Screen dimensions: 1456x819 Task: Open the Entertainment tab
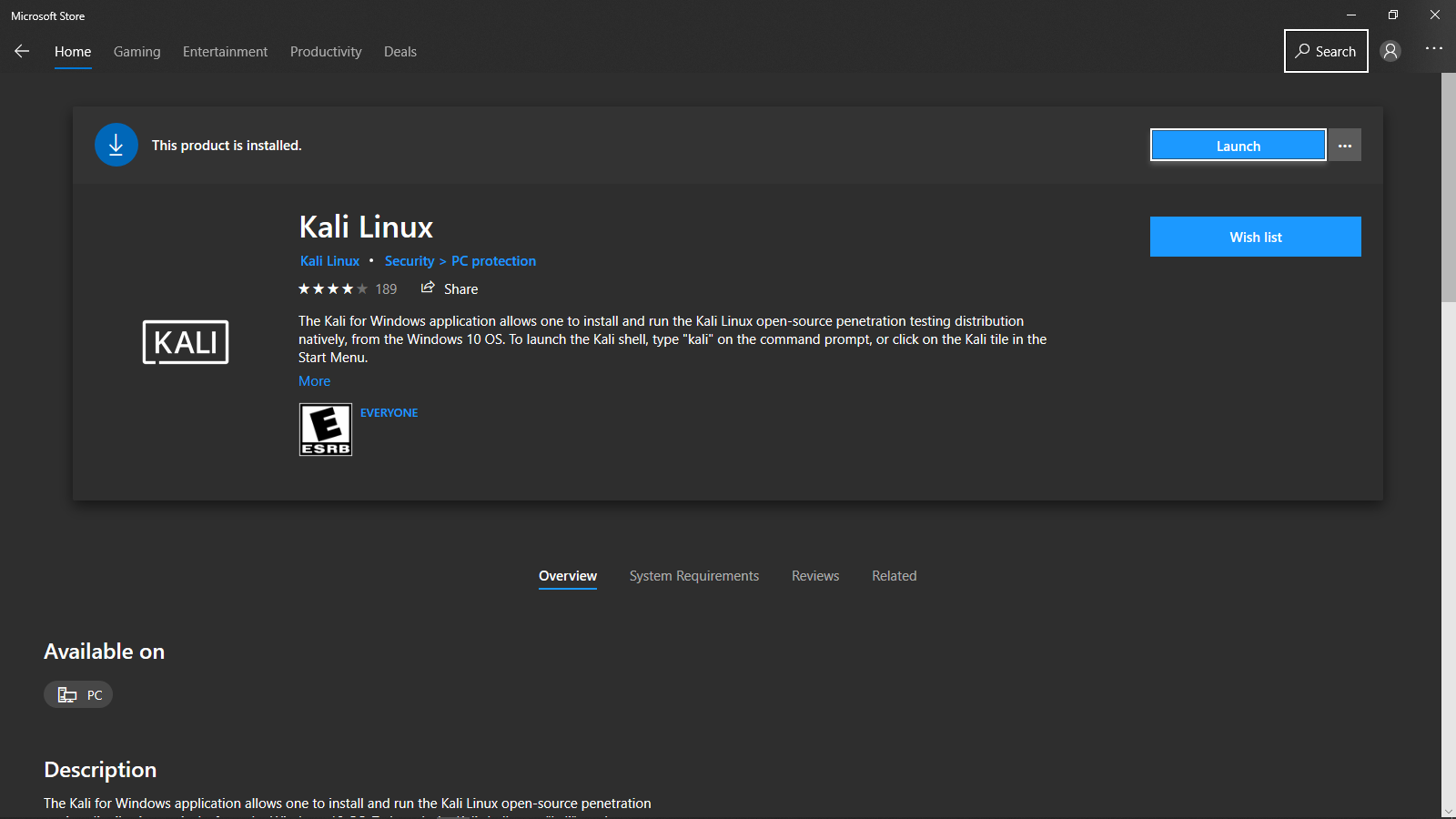[x=225, y=52]
